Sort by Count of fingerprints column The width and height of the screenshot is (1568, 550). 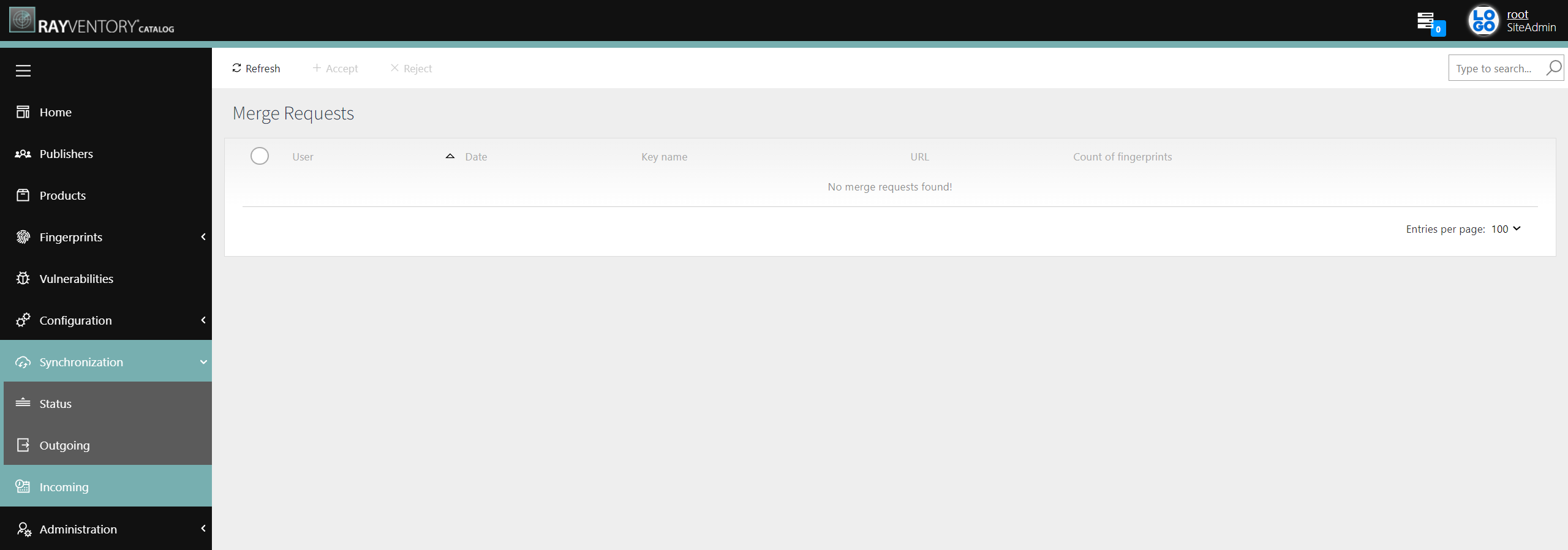(x=1122, y=157)
